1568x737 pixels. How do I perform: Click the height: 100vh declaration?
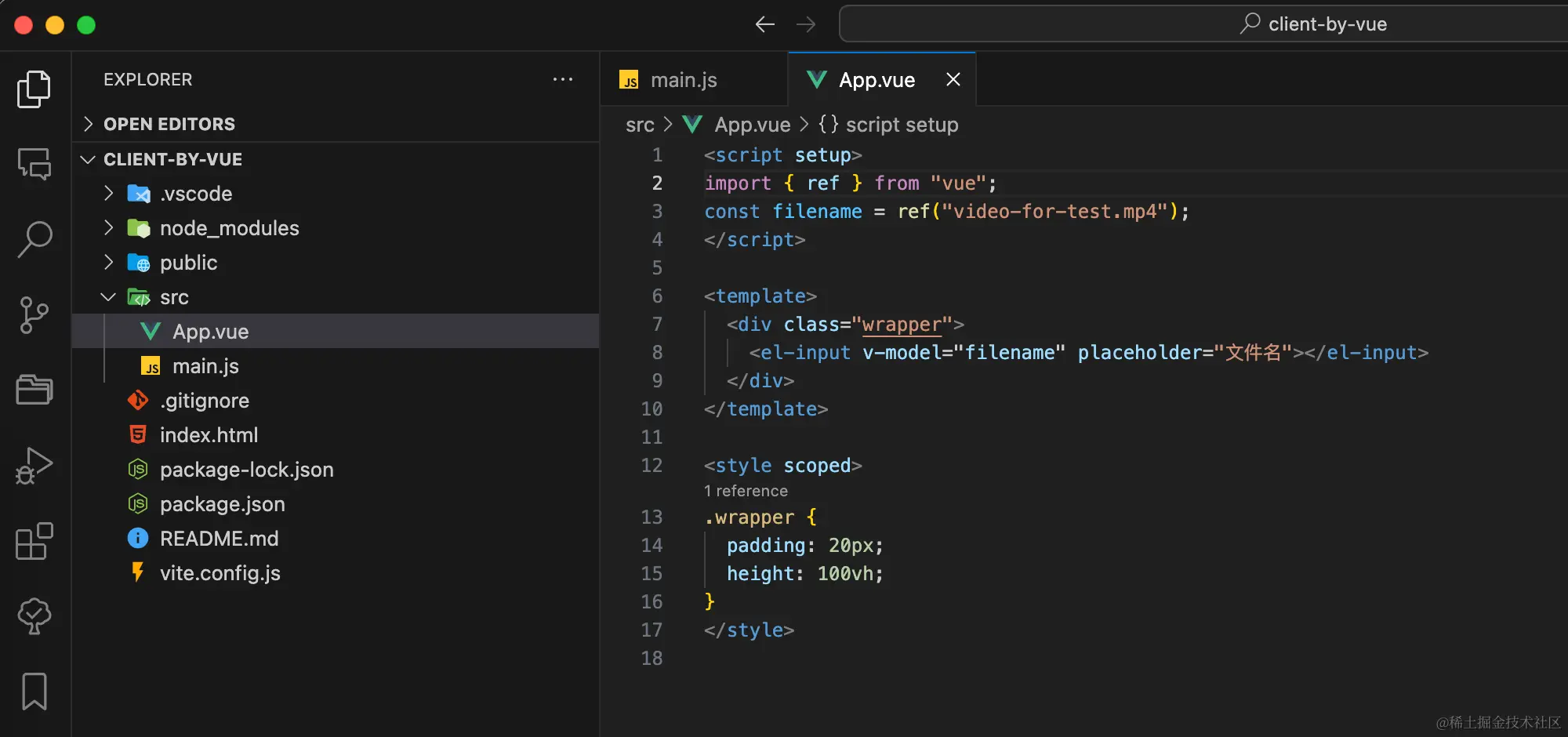coord(805,574)
